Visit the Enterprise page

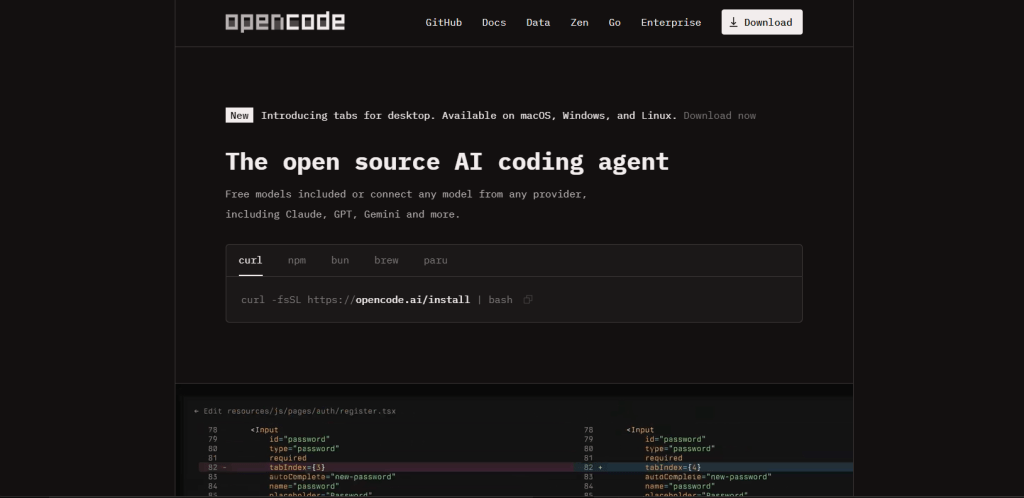pos(671,22)
